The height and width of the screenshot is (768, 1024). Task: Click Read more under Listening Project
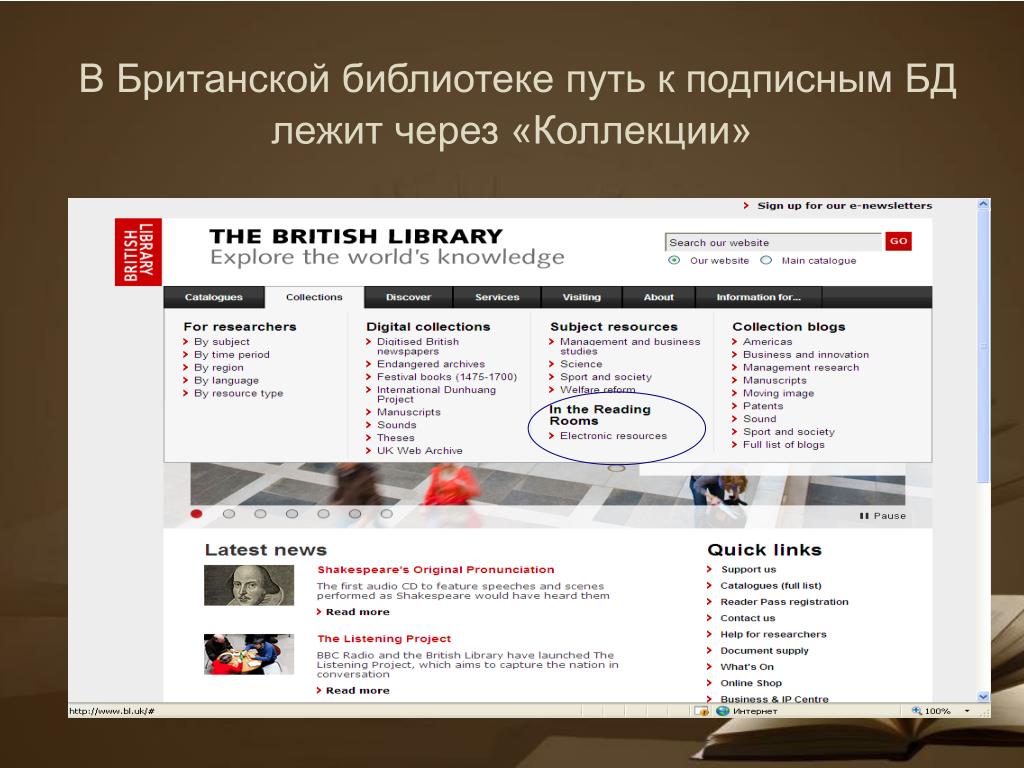(x=357, y=690)
